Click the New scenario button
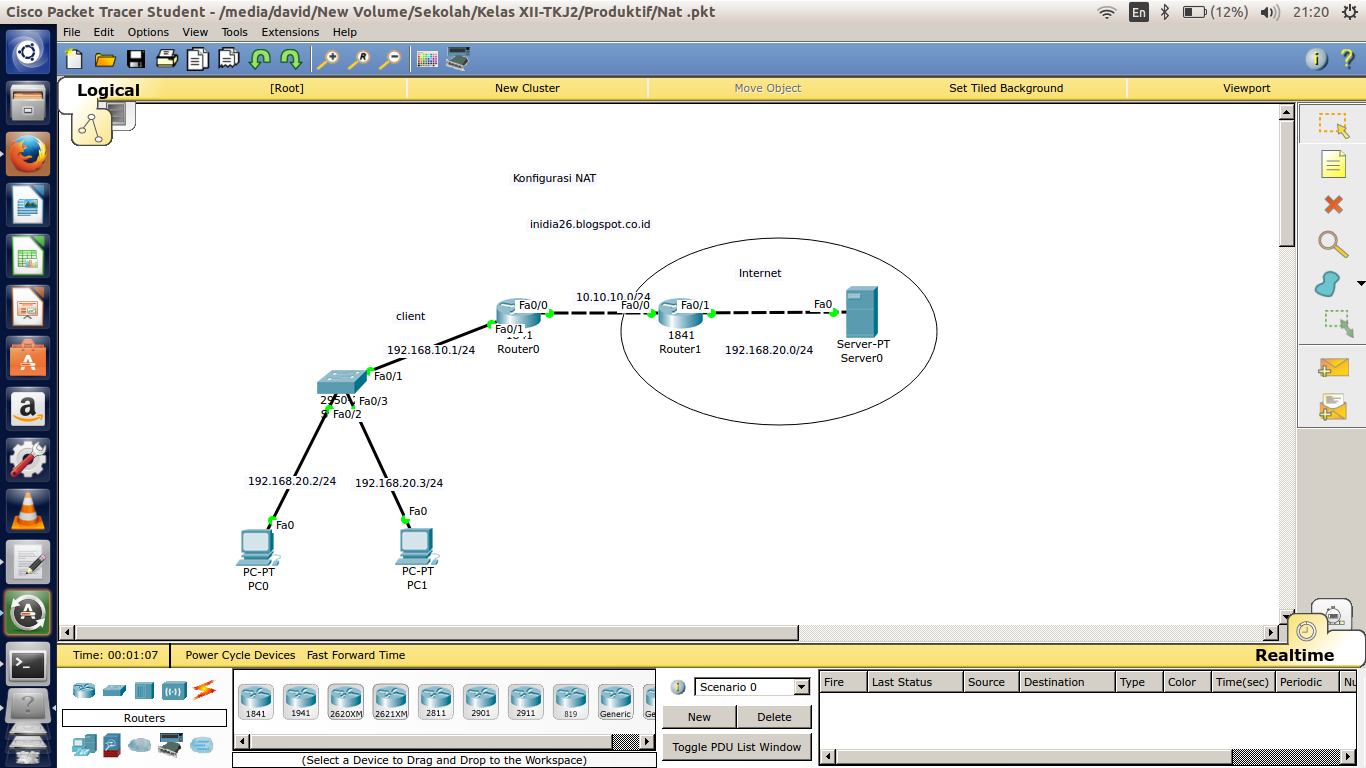The image size is (1366, 768). pyautogui.click(x=699, y=717)
